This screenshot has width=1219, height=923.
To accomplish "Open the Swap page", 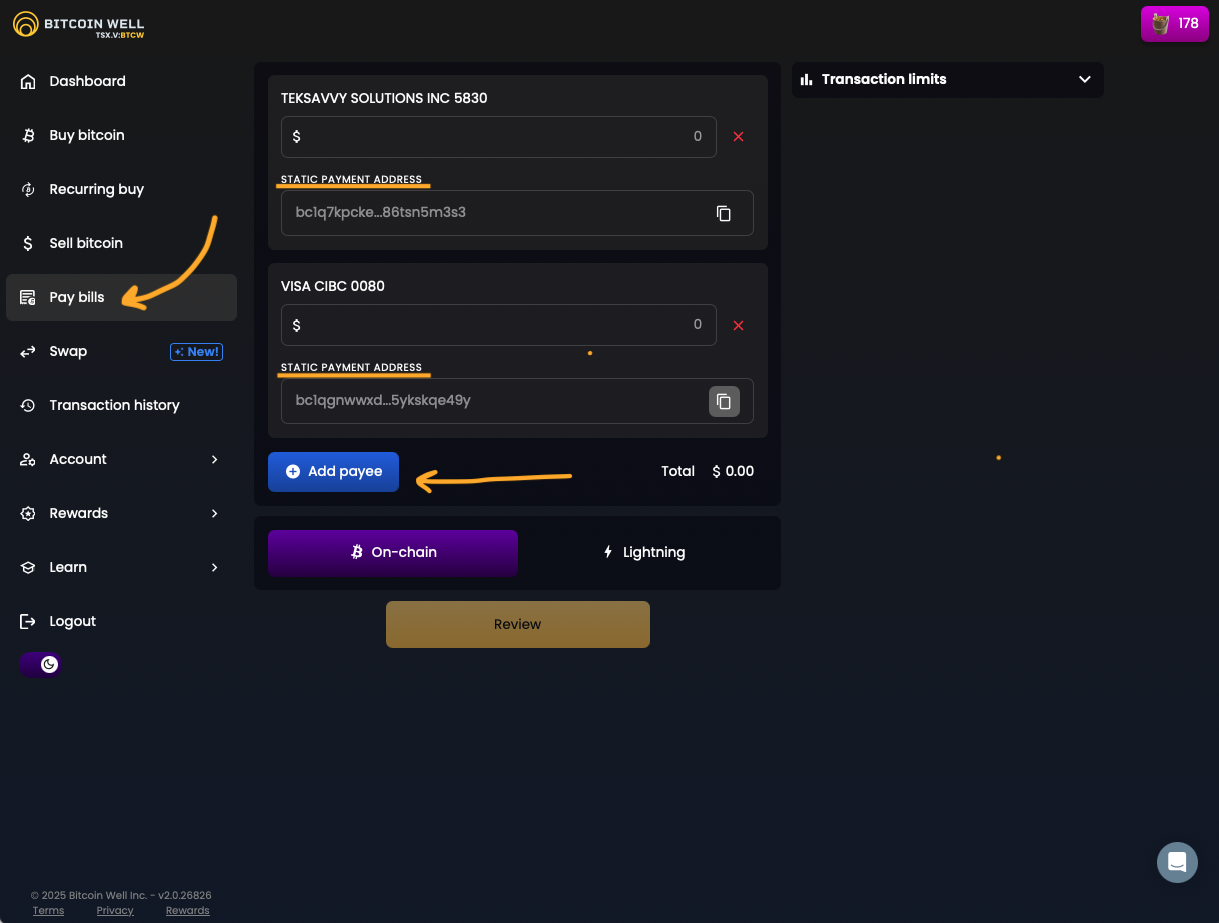I will pyautogui.click(x=68, y=352).
